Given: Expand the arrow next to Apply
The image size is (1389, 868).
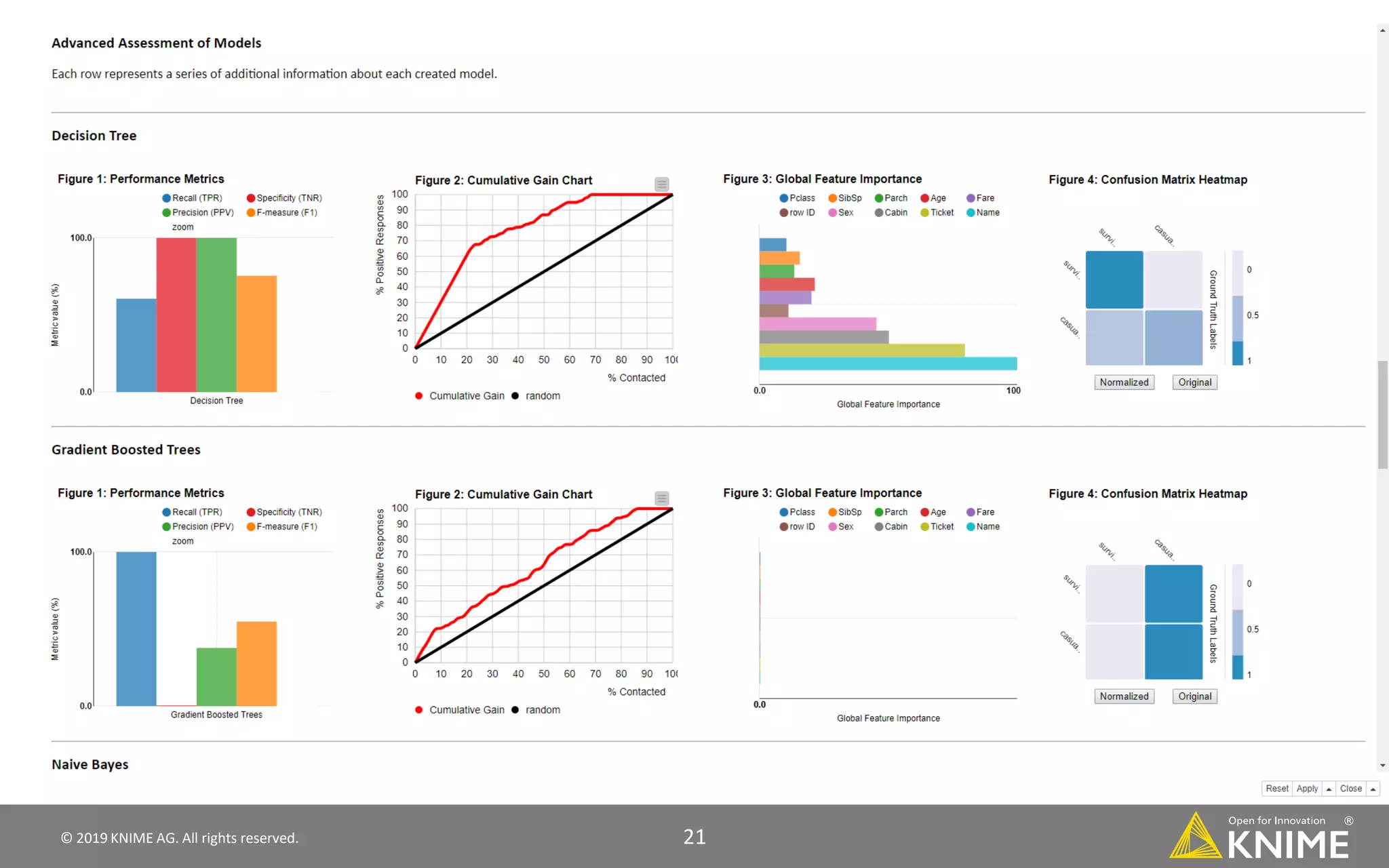Looking at the screenshot, I should 1329,789.
